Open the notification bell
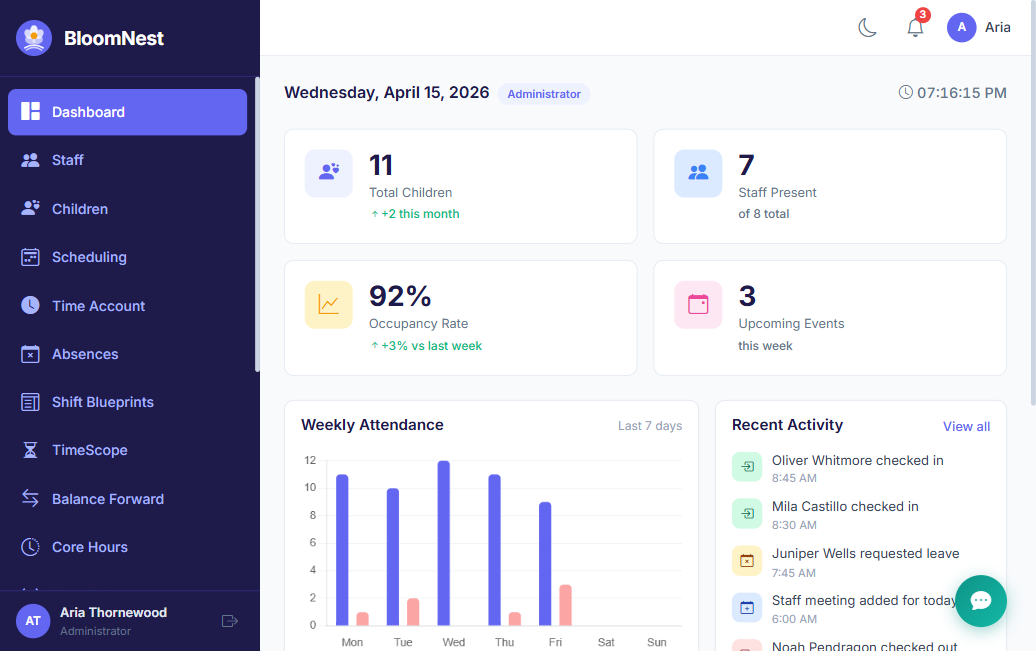Screen dimensions: 1036x651 [x=914, y=27]
